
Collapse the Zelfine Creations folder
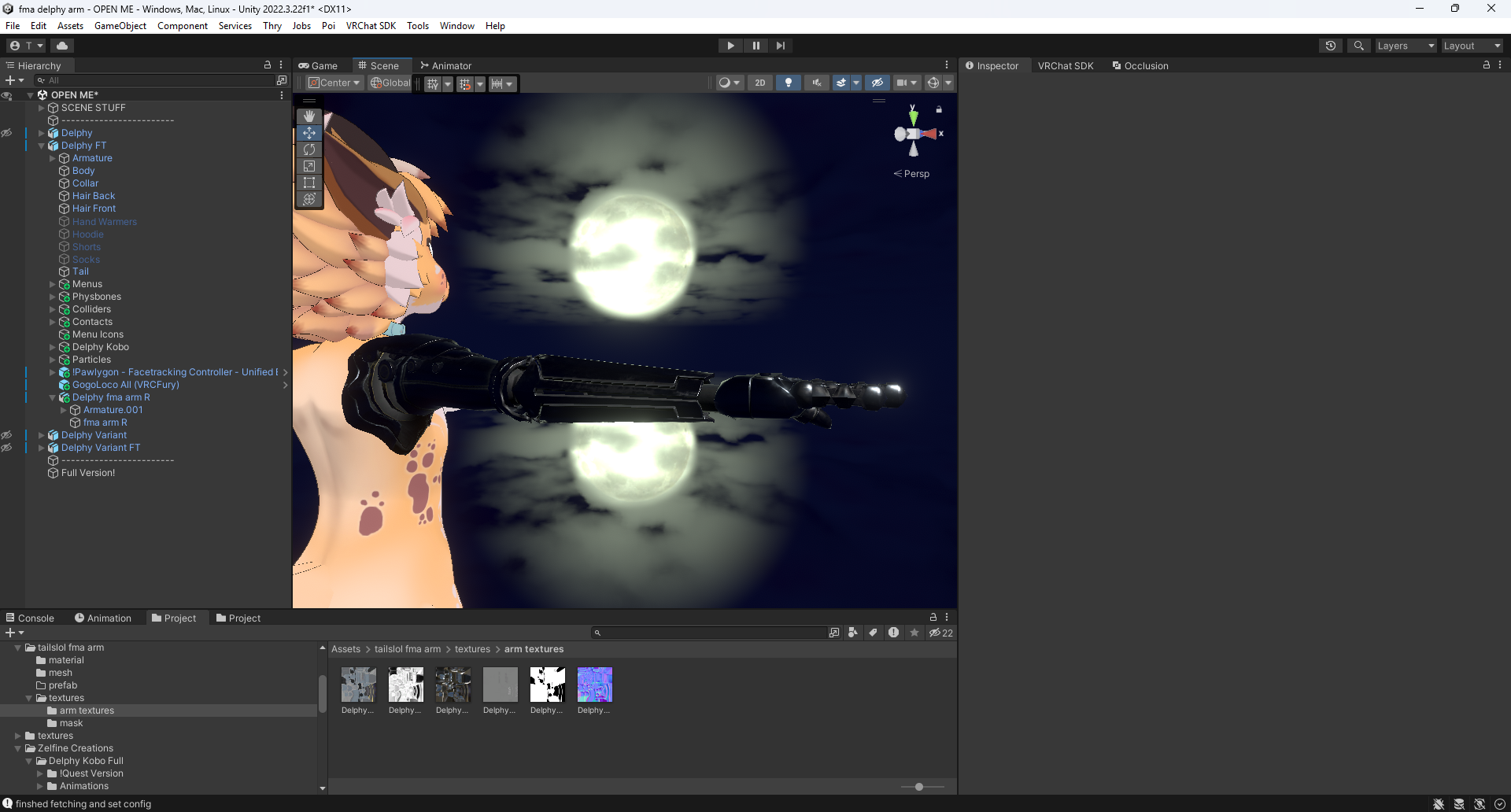[18, 748]
